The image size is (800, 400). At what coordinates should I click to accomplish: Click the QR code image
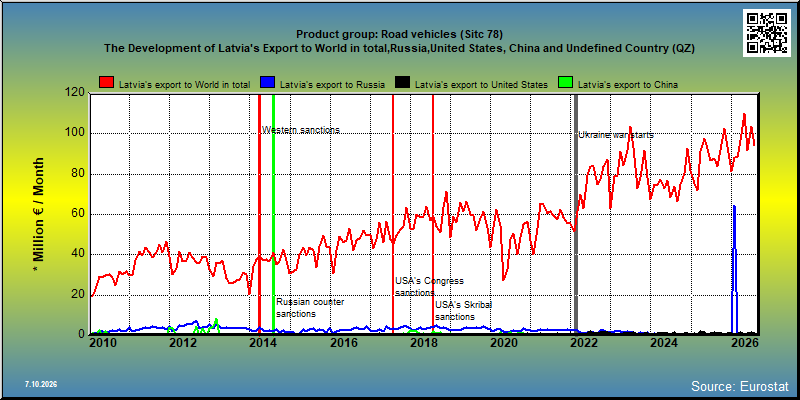pos(769,33)
